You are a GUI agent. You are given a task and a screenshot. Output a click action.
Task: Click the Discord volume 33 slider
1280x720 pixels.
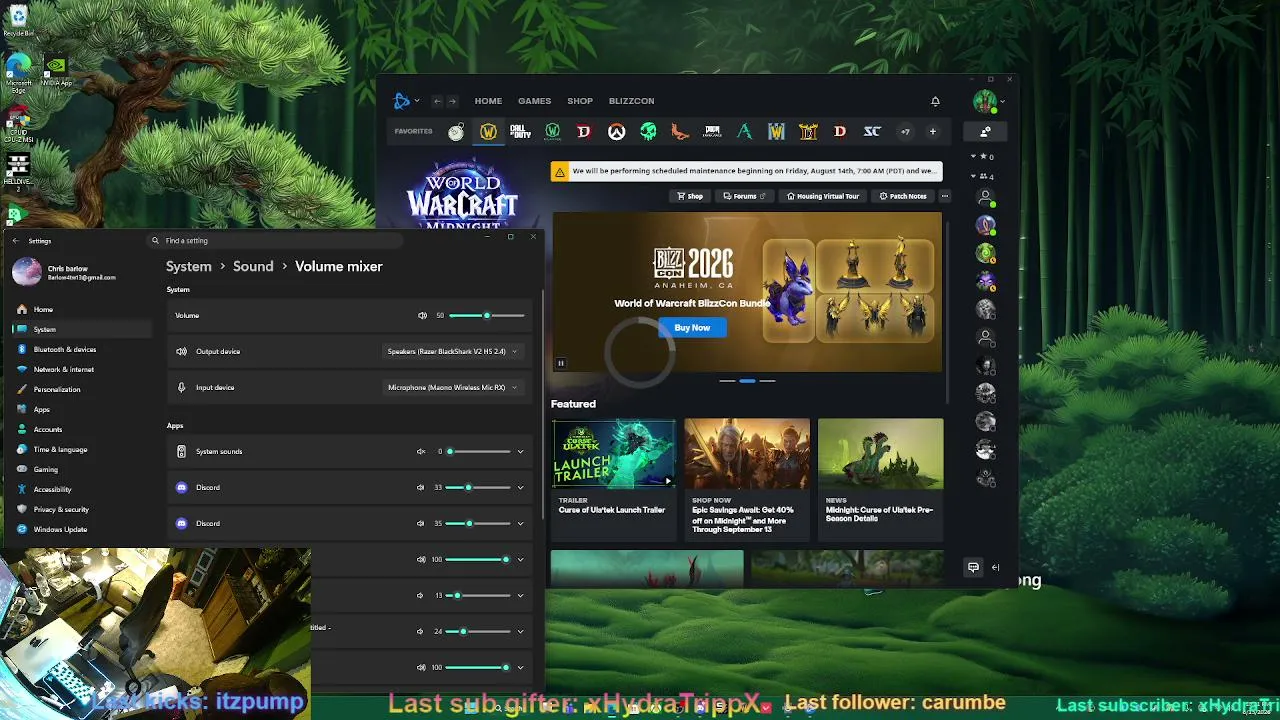(480, 488)
